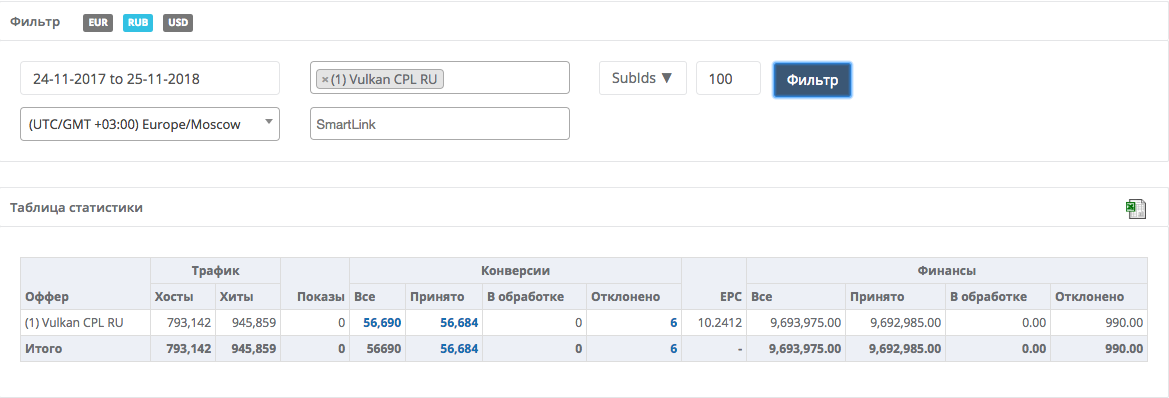Open the SubIds dropdown
Screen dimensions: 1169x398
pyautogui.click(x=643, y=78)
